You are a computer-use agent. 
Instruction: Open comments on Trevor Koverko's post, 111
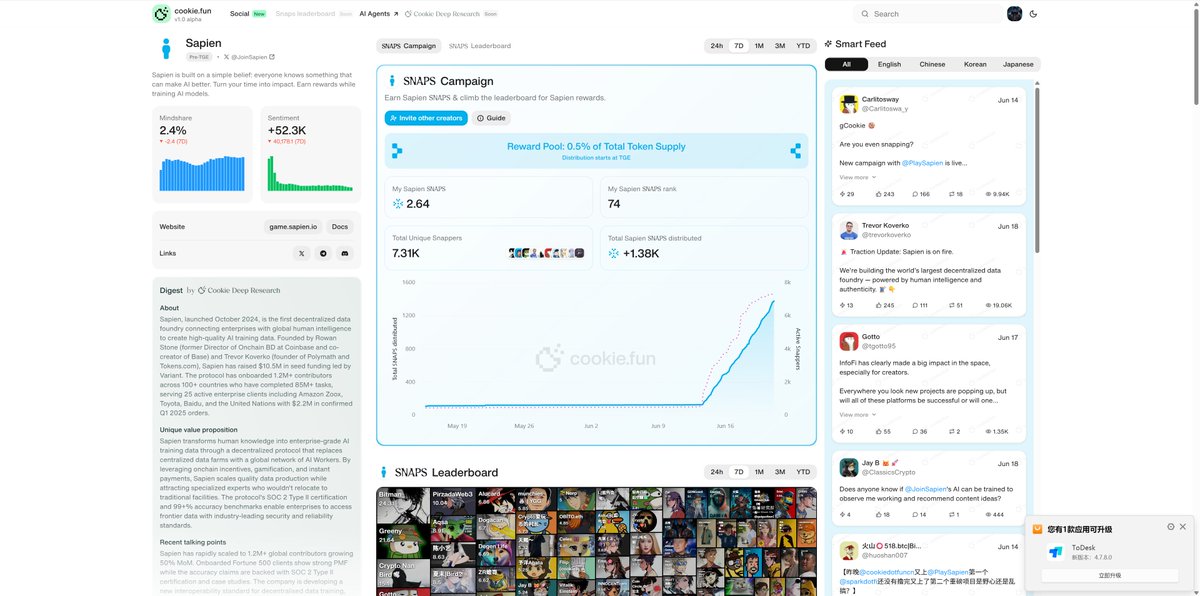coord(918,305)
